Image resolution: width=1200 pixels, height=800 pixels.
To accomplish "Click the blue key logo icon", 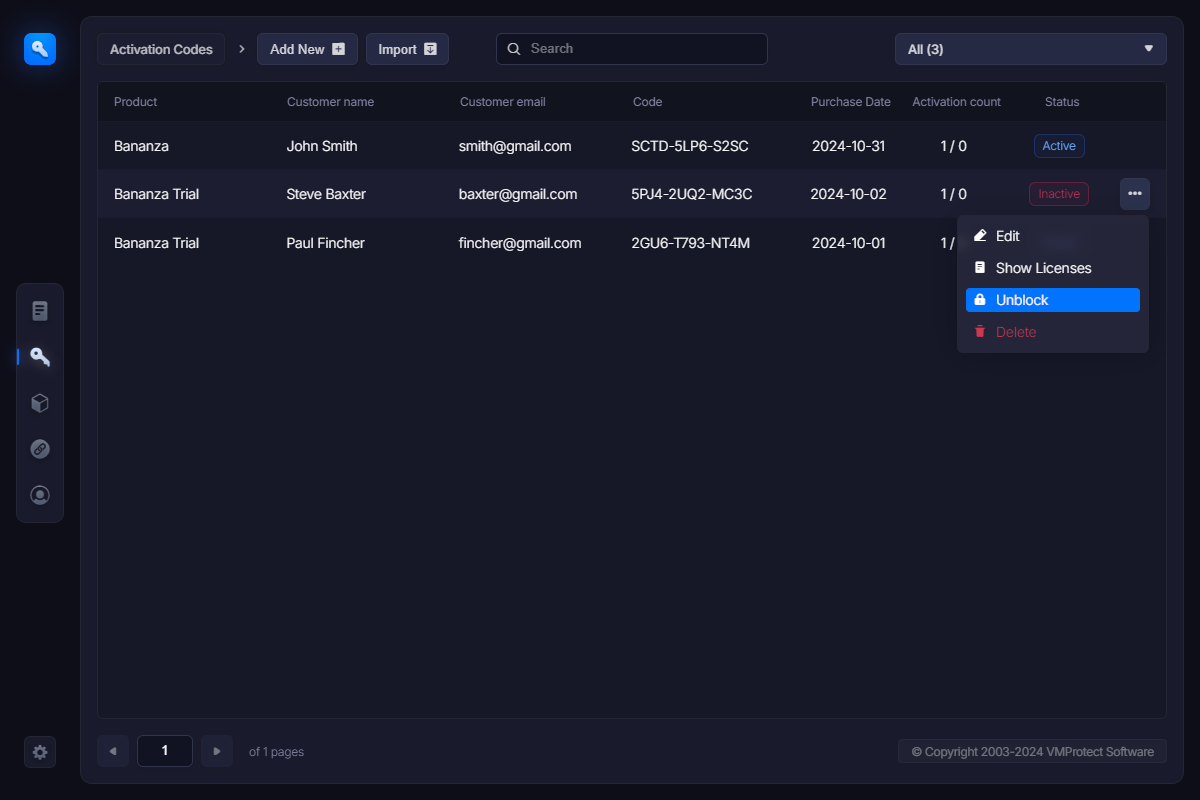I will (40, 48).
